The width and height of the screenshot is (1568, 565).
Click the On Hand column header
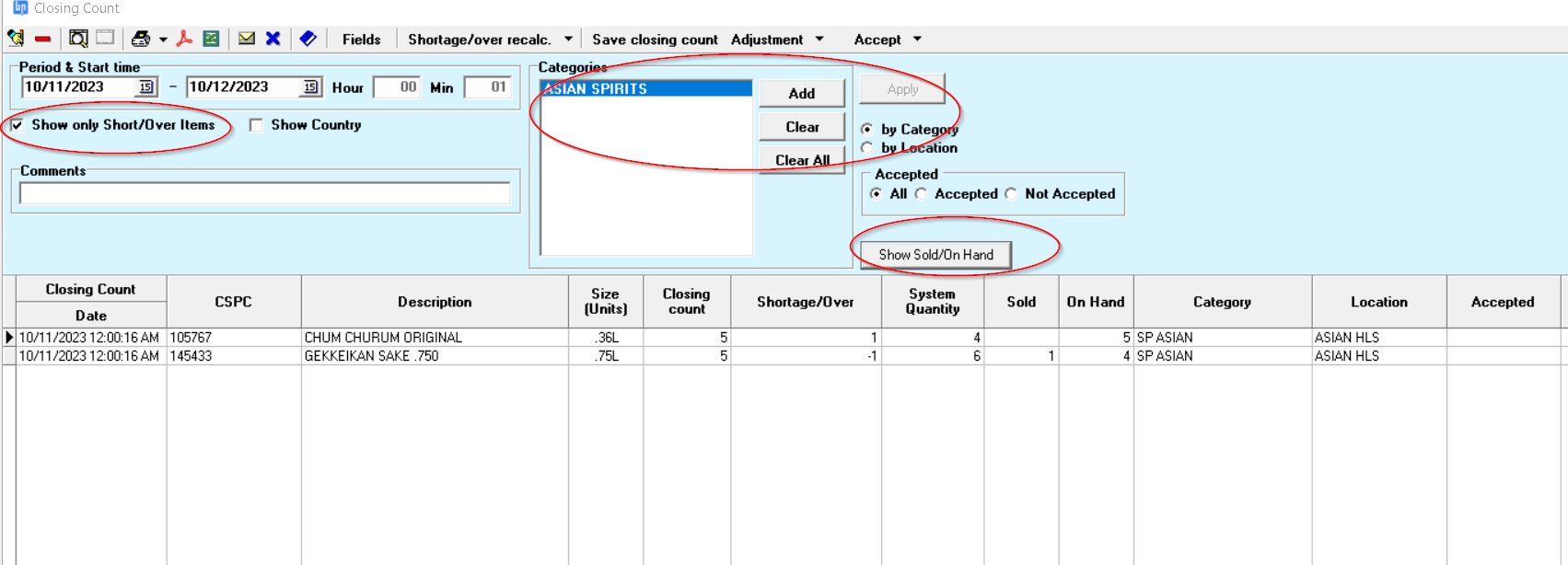point(1096,302)
